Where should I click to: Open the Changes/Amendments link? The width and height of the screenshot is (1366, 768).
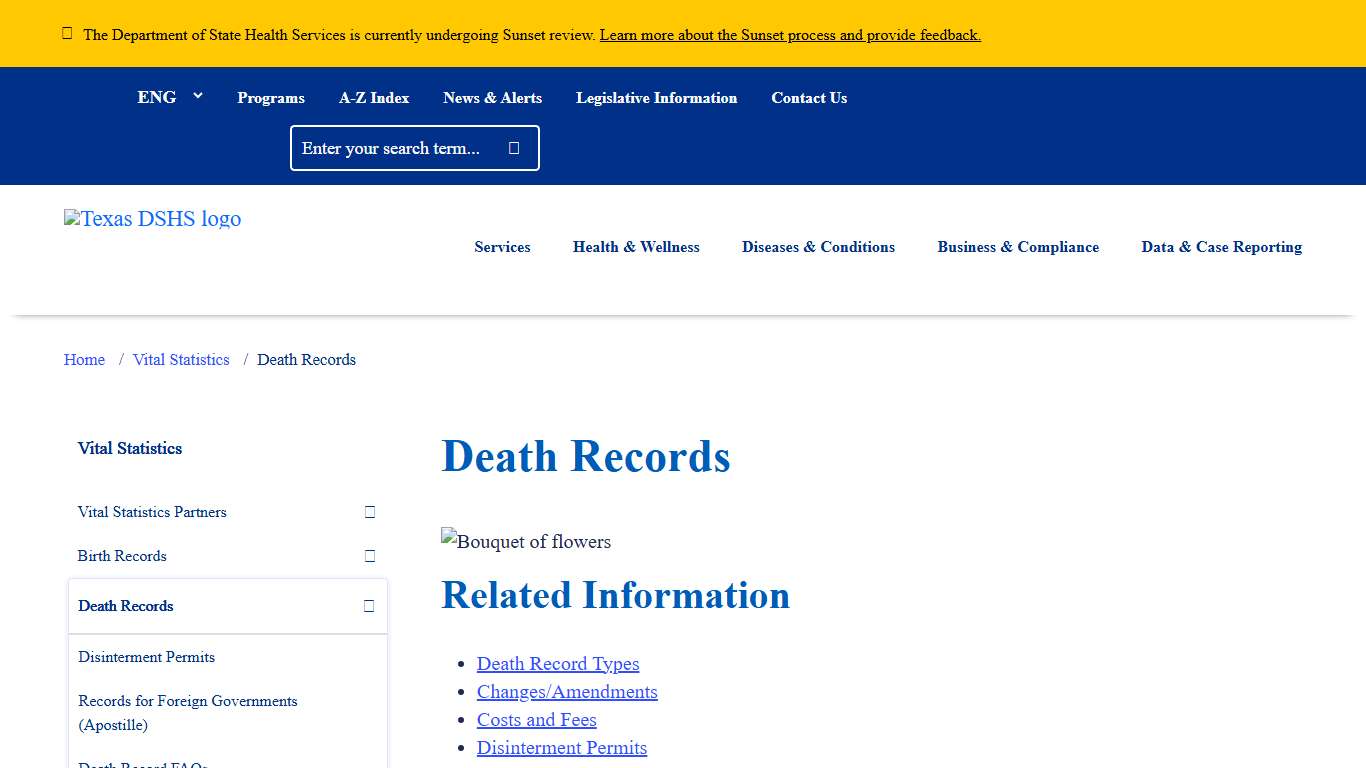coord(567,691)
